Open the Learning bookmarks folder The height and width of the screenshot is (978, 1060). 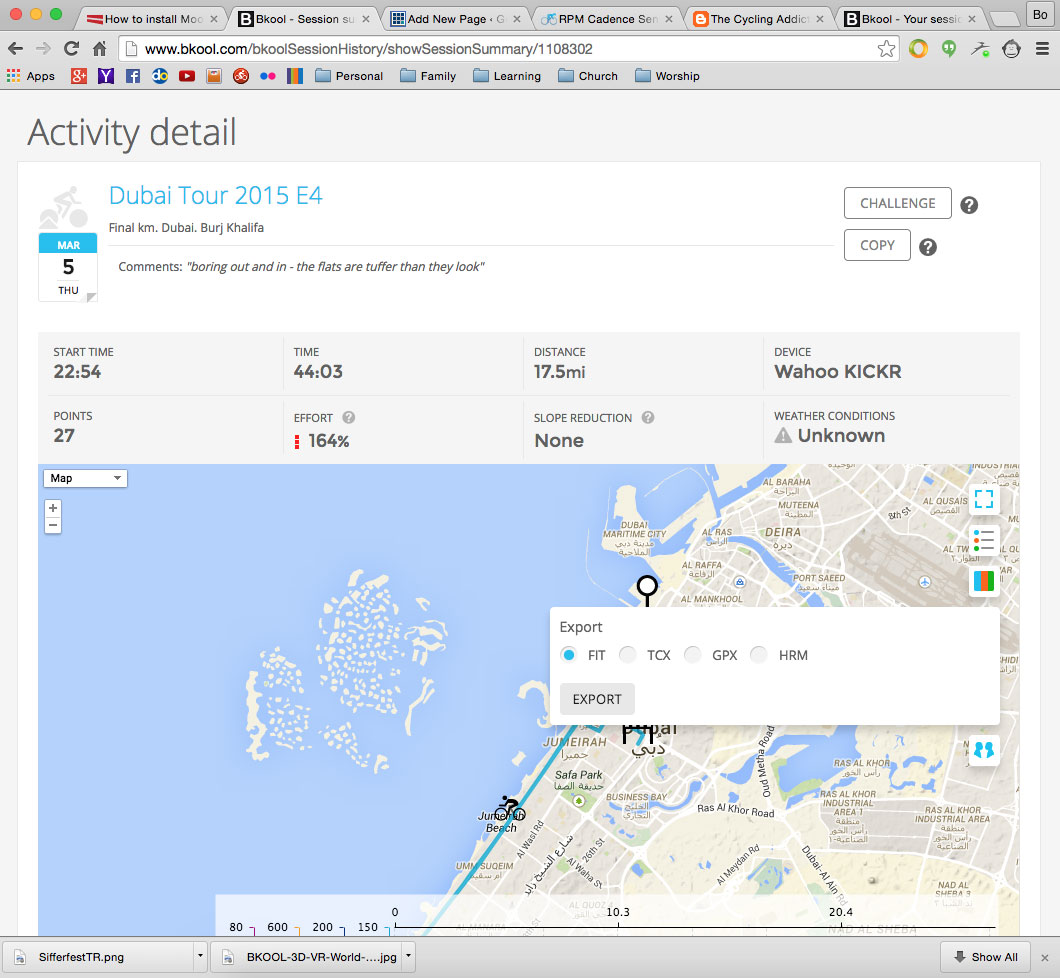tap(507, 76)
